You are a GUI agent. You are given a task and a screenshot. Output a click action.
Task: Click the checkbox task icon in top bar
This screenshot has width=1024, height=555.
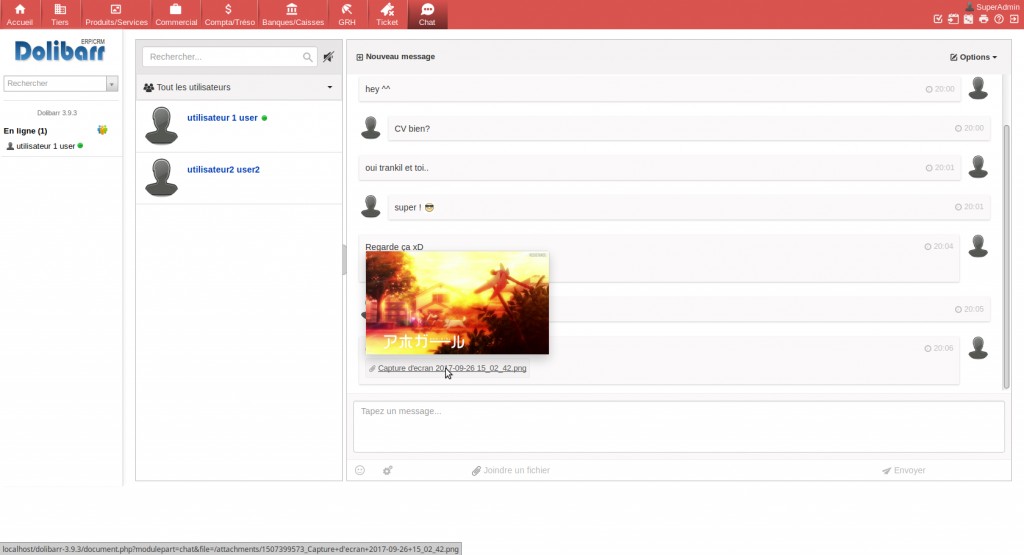[937, 19]
